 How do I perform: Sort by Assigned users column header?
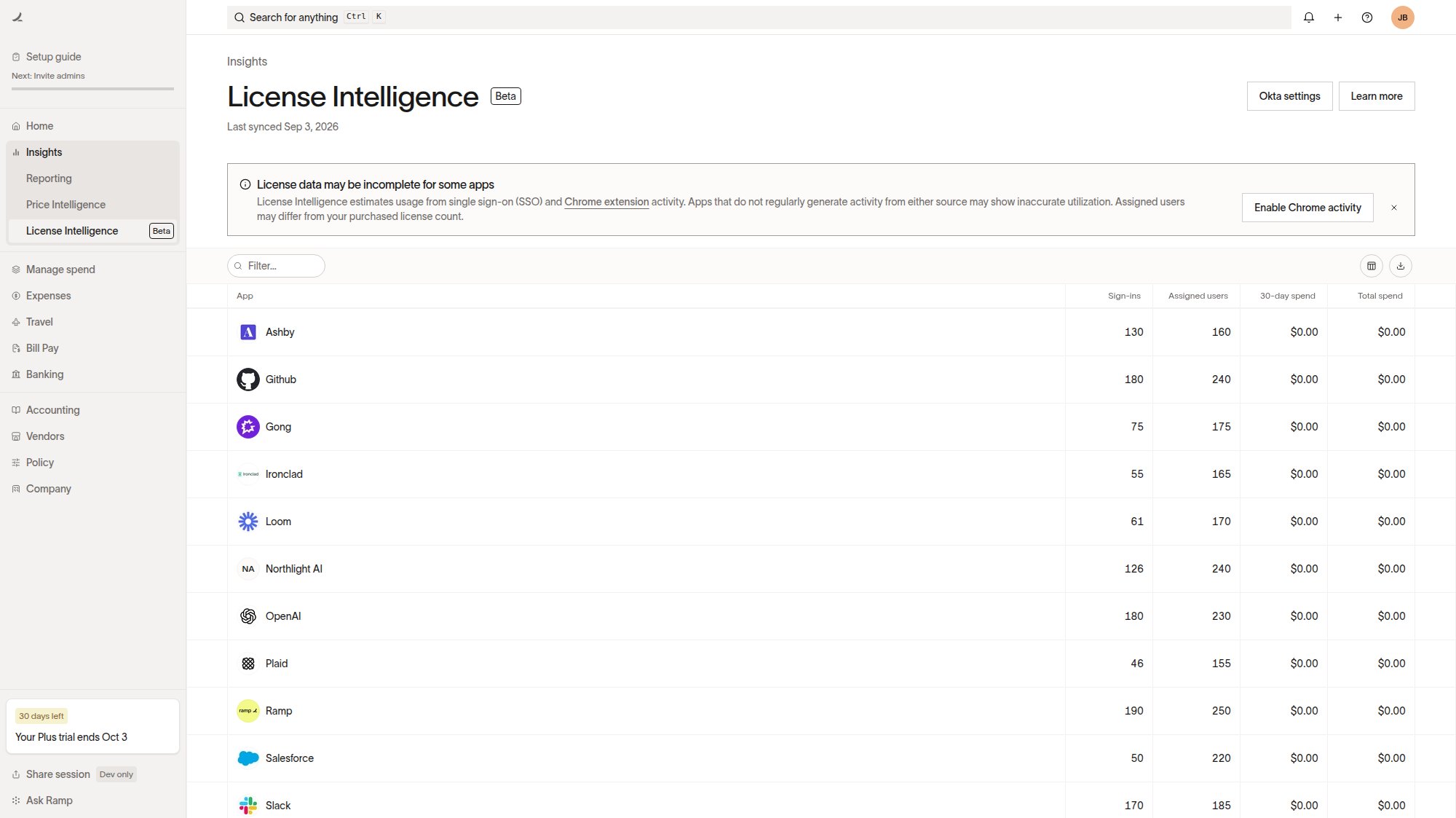tap(1198, 296)
